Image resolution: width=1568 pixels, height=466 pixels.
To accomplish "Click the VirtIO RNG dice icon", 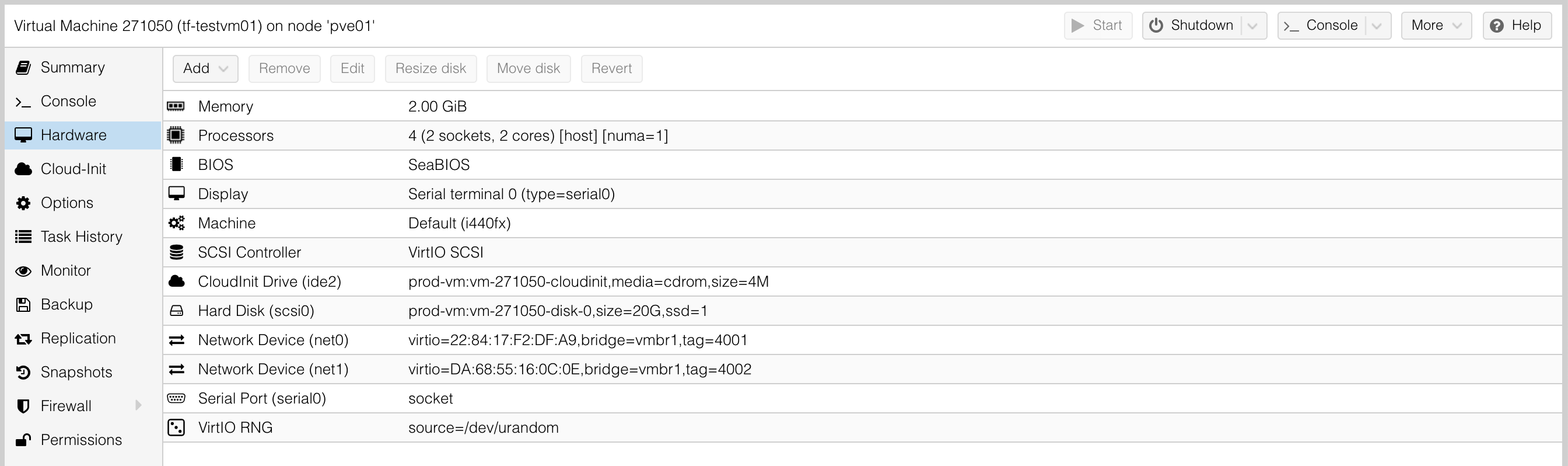I will pyautogui.click(x=177, y=427).
